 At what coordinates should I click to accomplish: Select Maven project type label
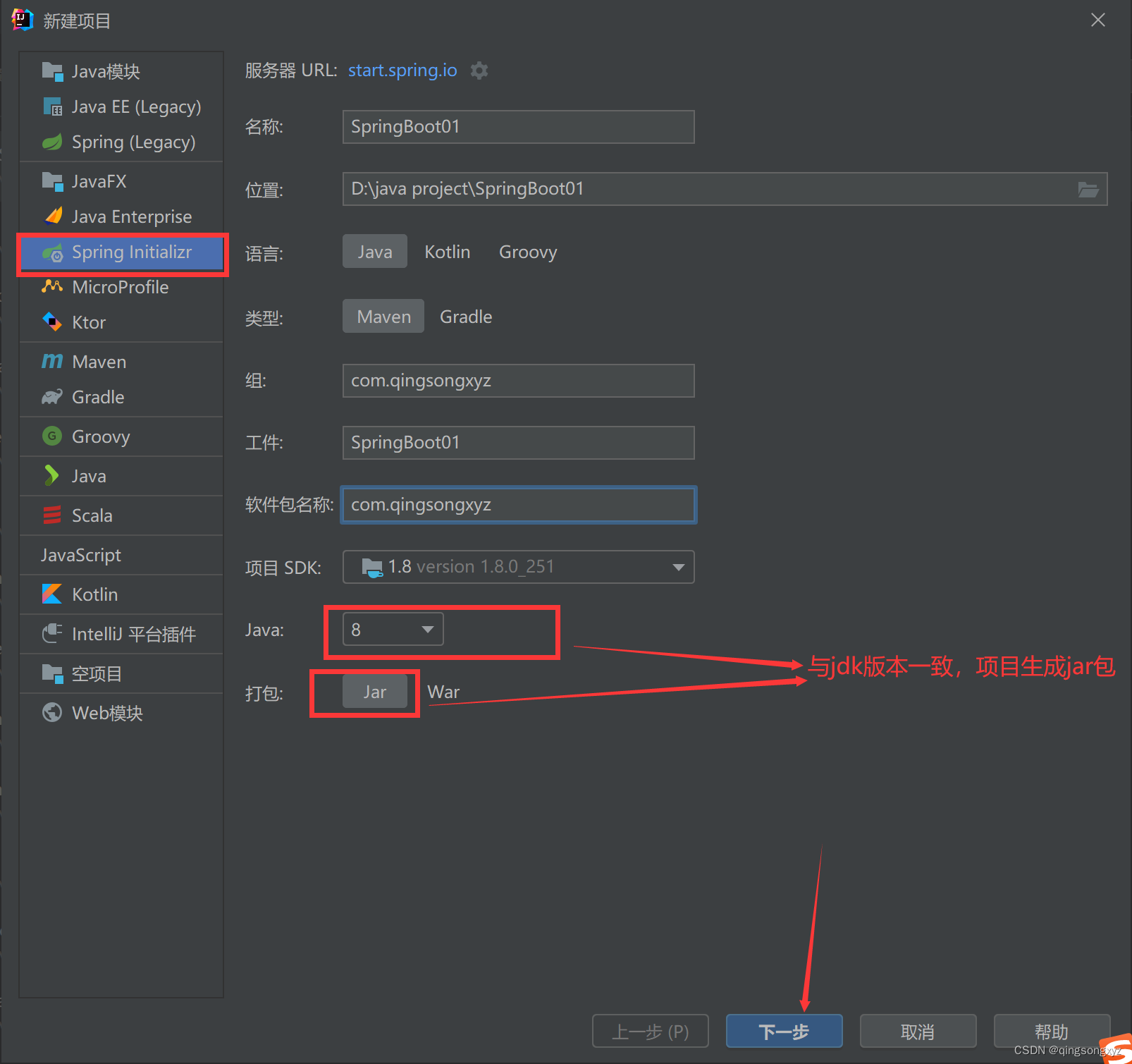tap(99, 362)
